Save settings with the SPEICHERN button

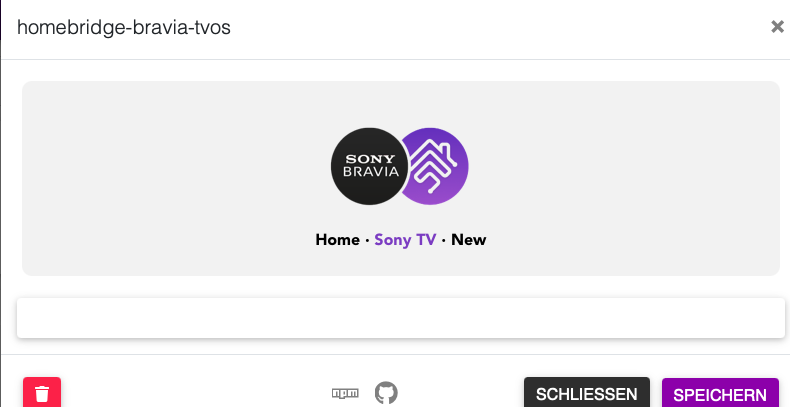coord(720,393)
